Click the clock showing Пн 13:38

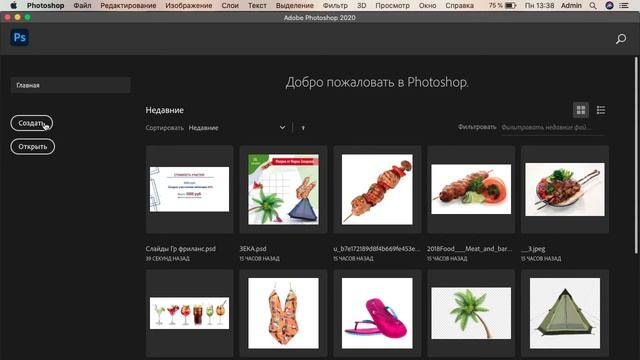tap(539, 6)
